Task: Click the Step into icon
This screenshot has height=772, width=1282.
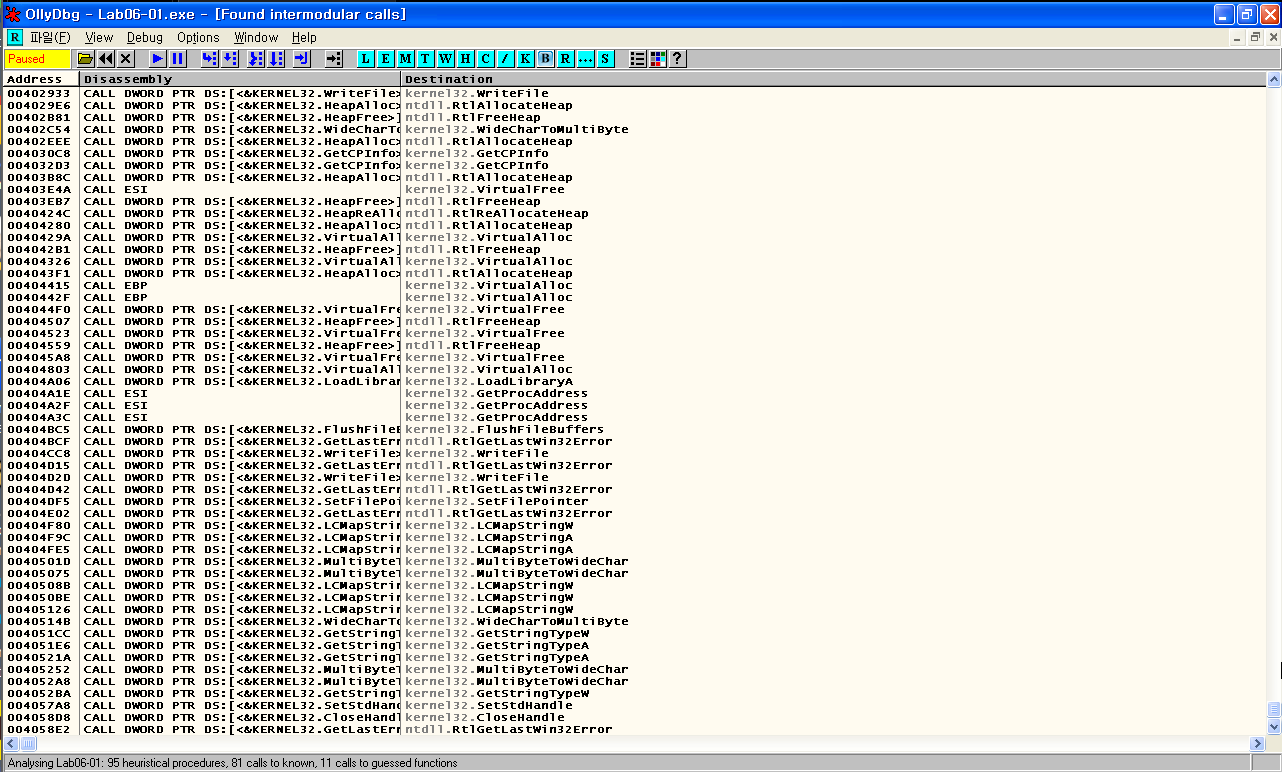Action: pos(210,59)
